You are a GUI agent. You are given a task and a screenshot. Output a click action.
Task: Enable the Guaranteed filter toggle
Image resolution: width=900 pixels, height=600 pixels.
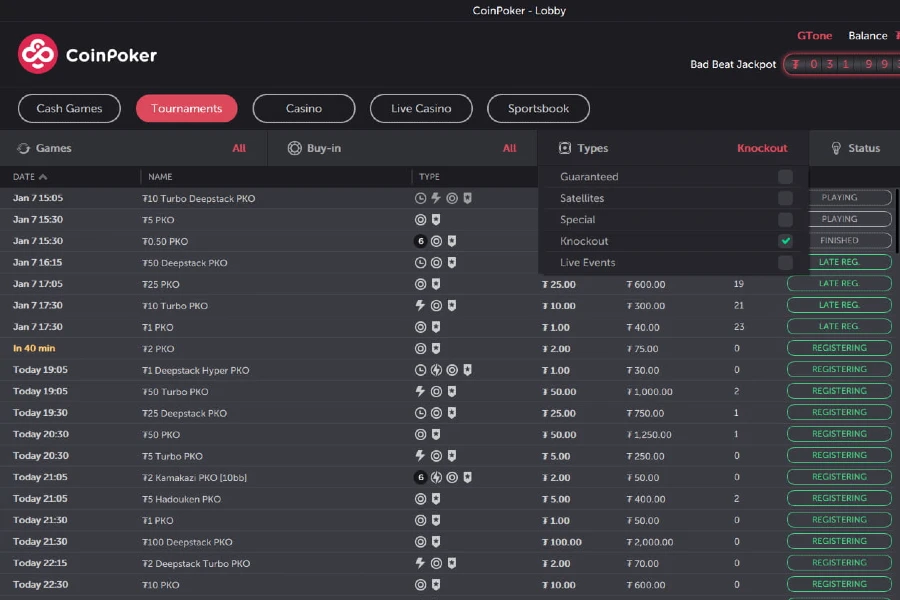[x=786, y=176]
